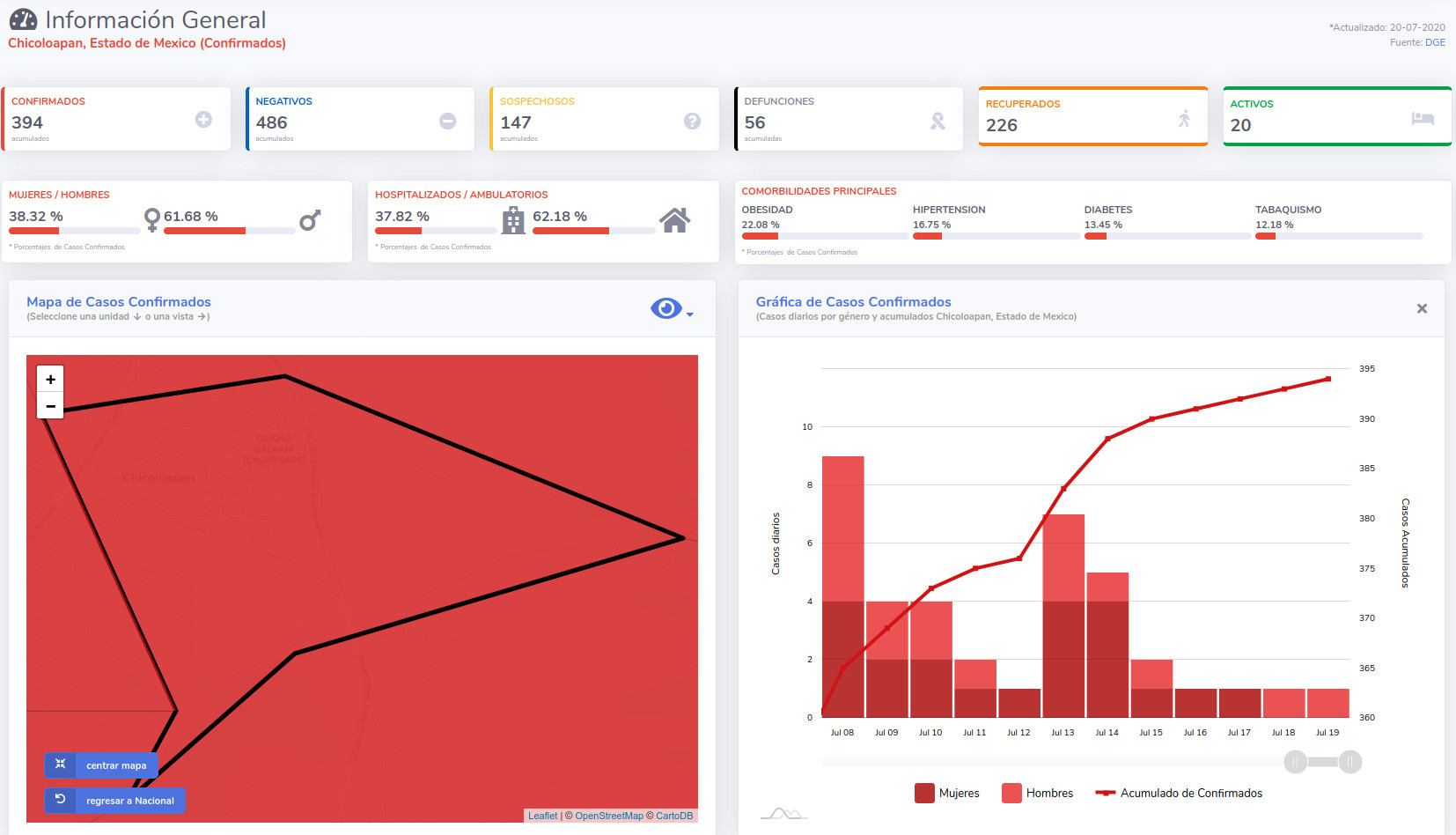Click the Gráfica de Casos Confirmados title

(x=854, y=302)
